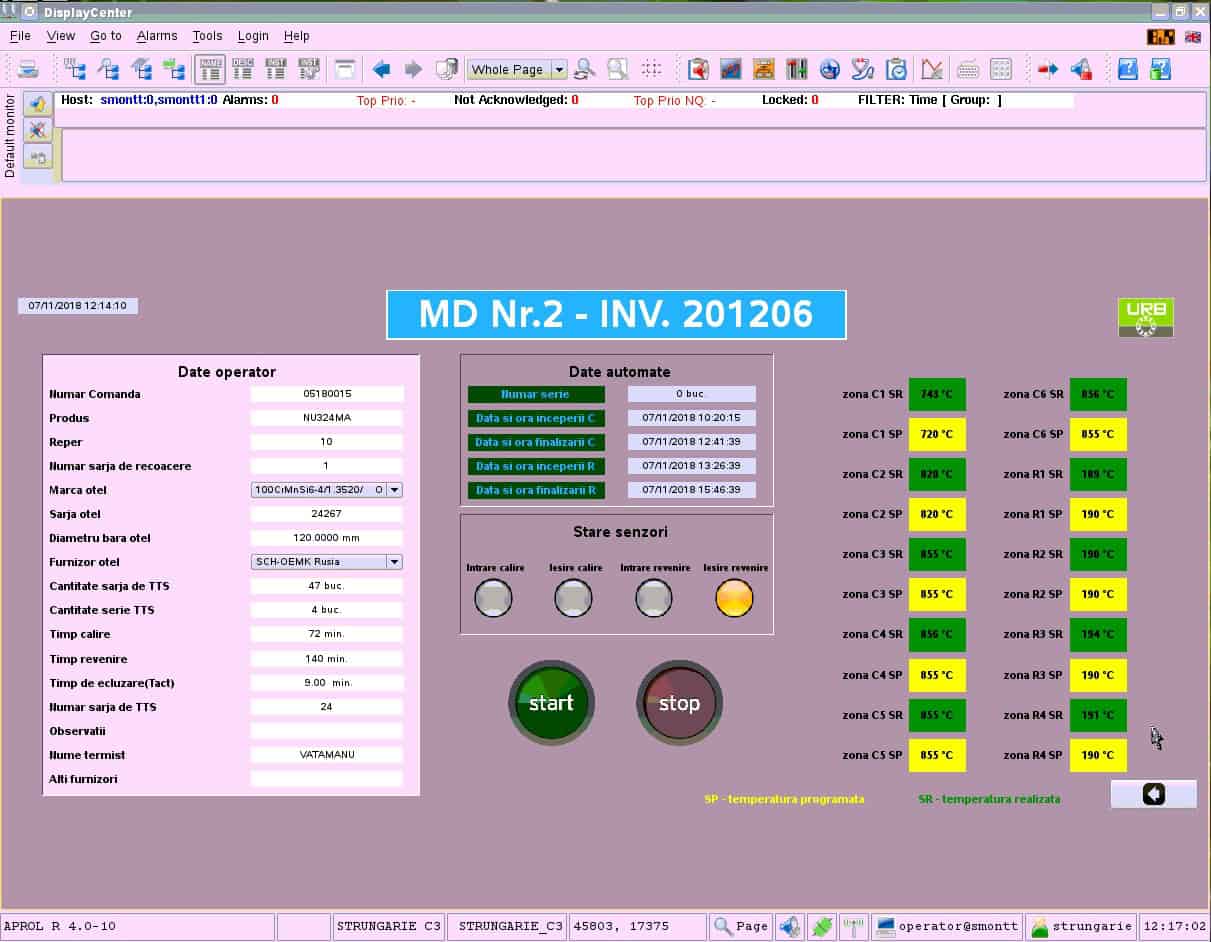Viewport: 1211px width, 942px height.
Task: Click the speaker icon in status bar
Action: coord(789,926)
